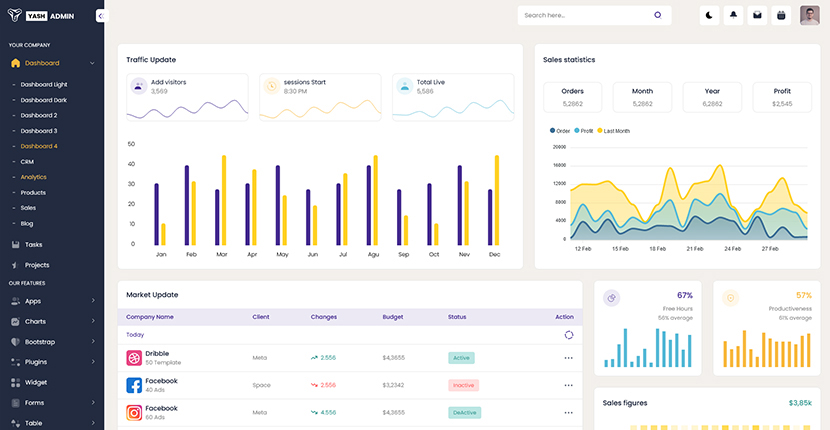Click the search magnifier icon
The width and height of the screenshot is (830, 430).
coord(657,15)
